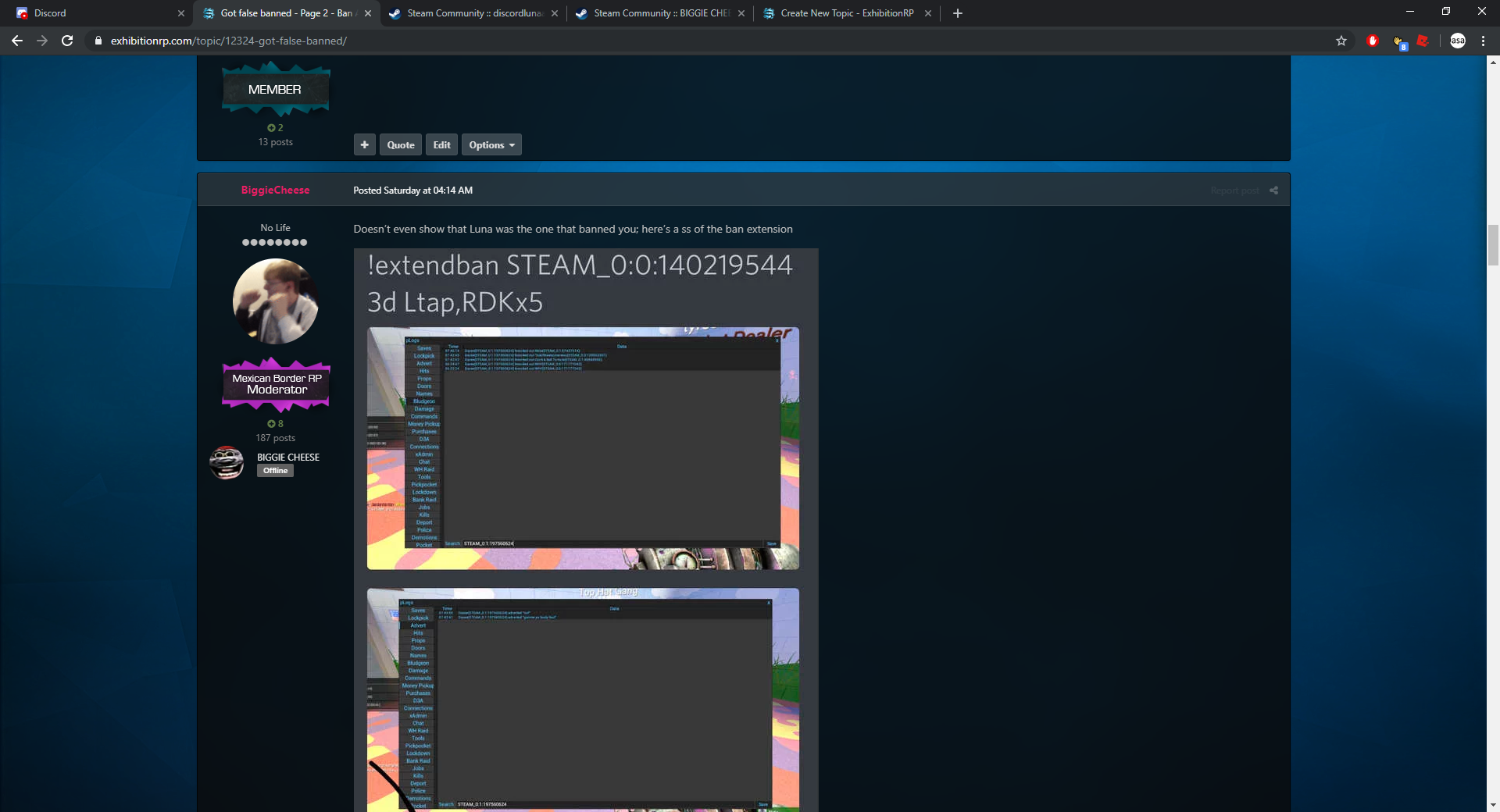Screen dimensions: 1500x812
Task: Click the reputation count 8 icon
Action: (x=275, y=424)
